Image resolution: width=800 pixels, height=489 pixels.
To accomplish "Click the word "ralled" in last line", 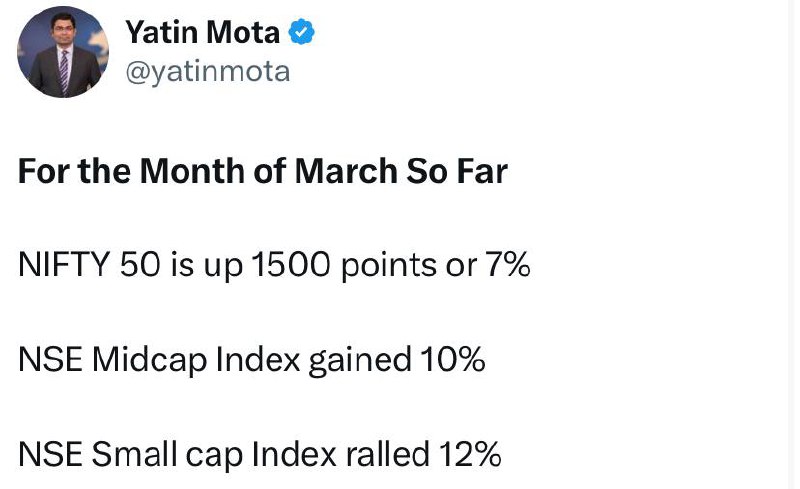I will pos(388,454).
